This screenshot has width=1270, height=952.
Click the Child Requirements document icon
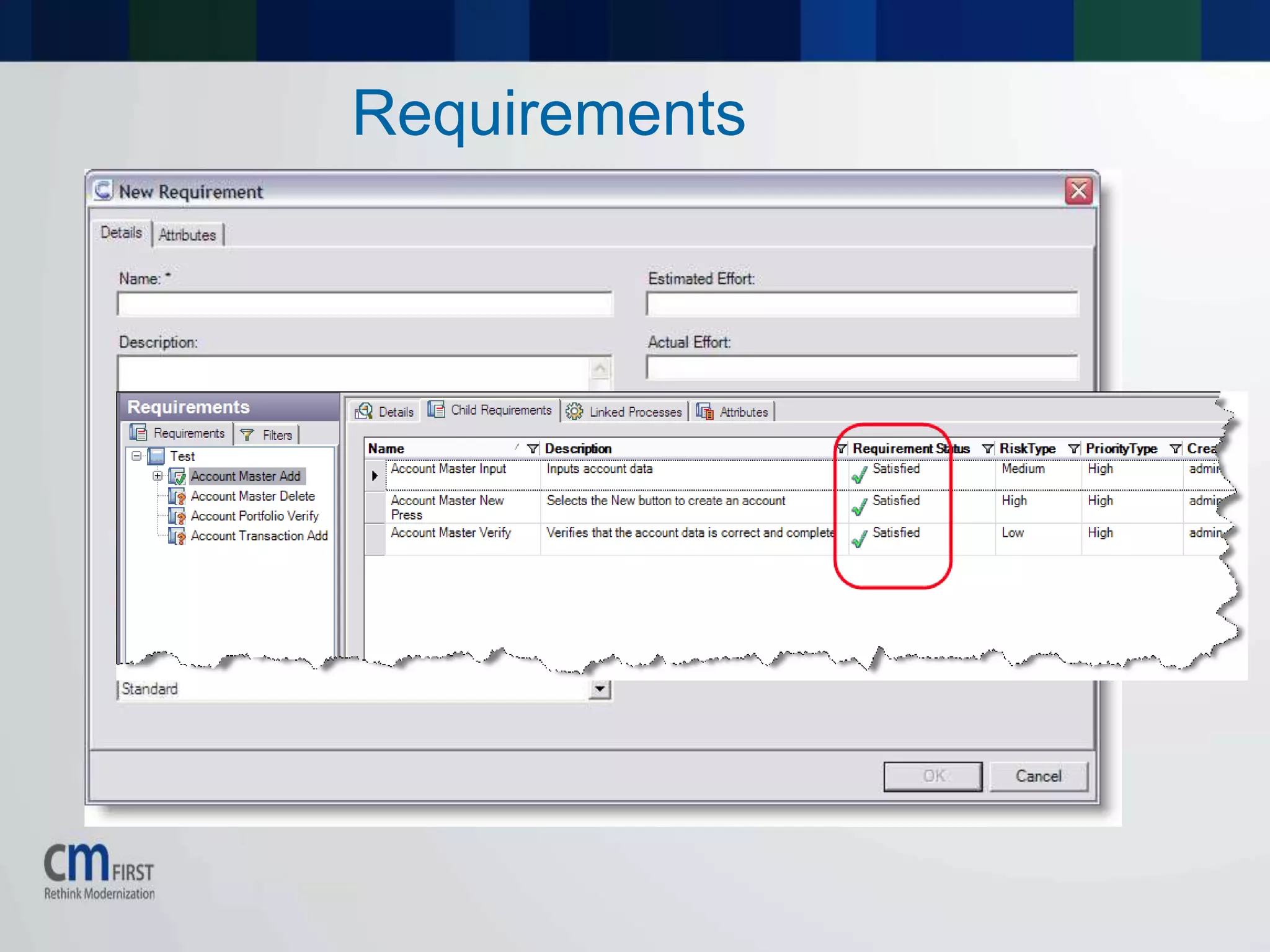436,410
